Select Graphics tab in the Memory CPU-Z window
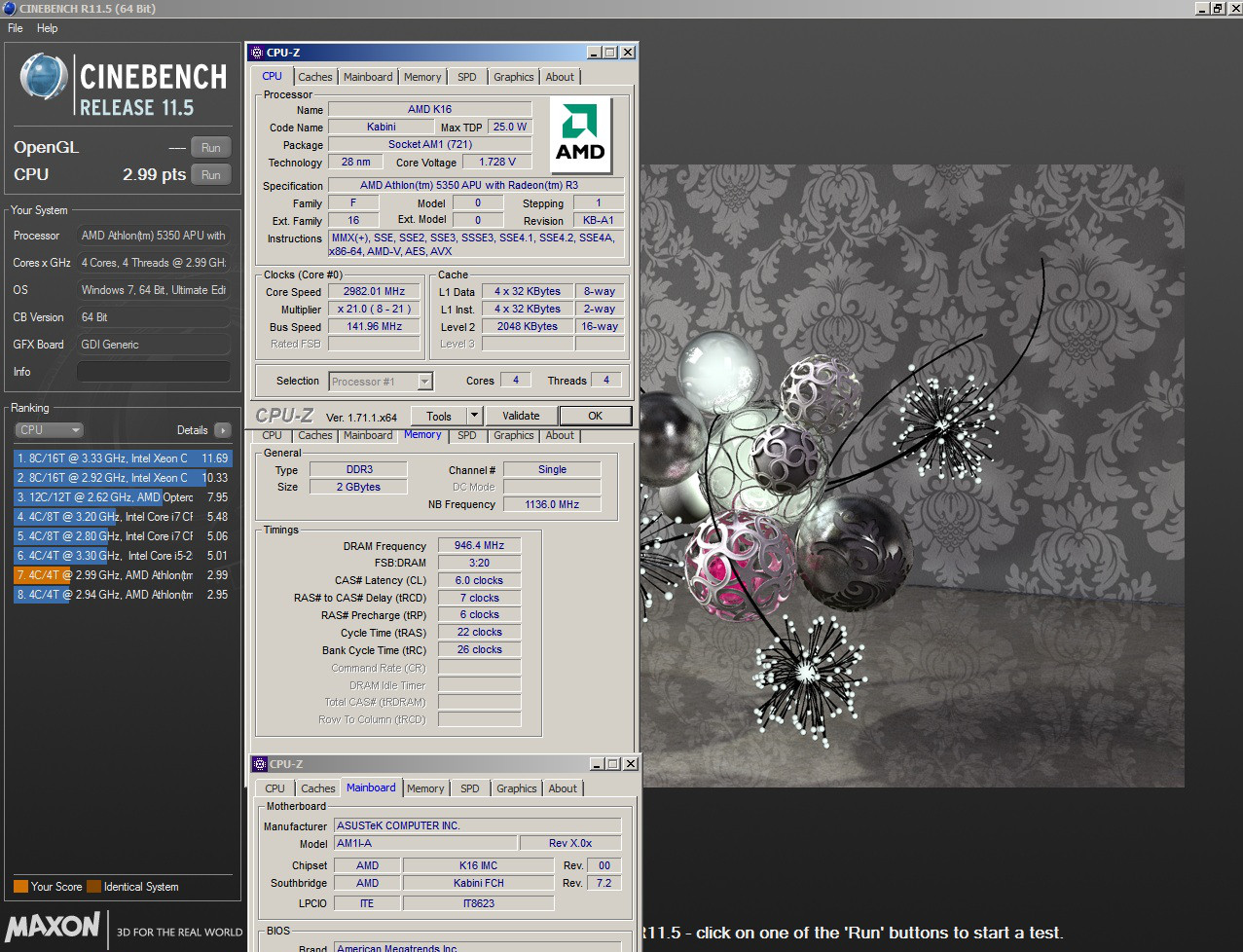This screenshot has height=952, width=1243. click(514, 435)
